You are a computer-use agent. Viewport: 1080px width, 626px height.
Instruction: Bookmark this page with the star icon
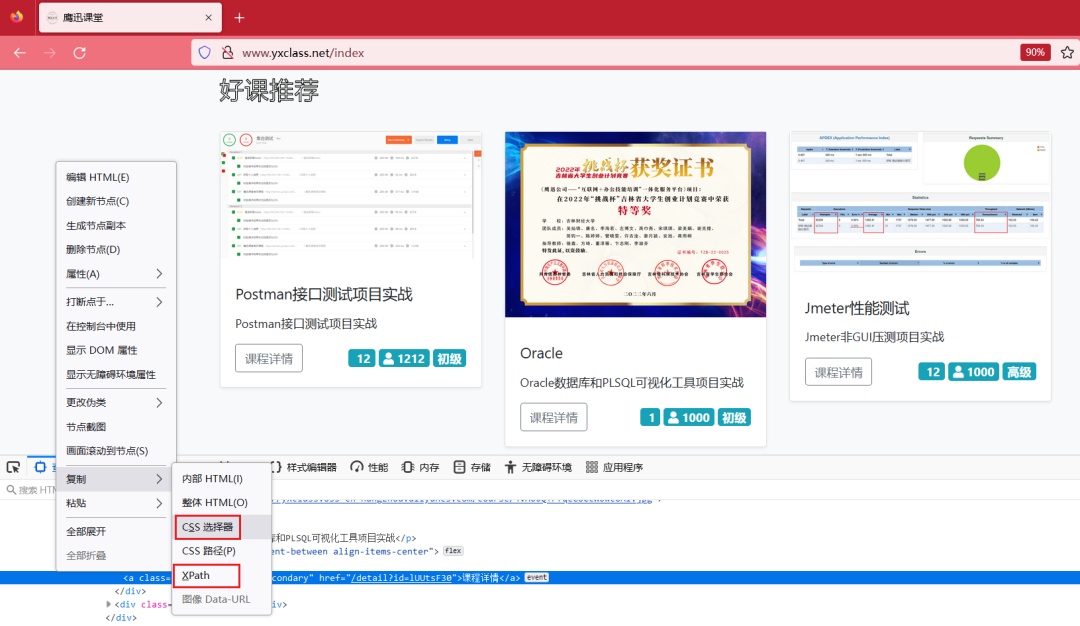[1067, 52]
